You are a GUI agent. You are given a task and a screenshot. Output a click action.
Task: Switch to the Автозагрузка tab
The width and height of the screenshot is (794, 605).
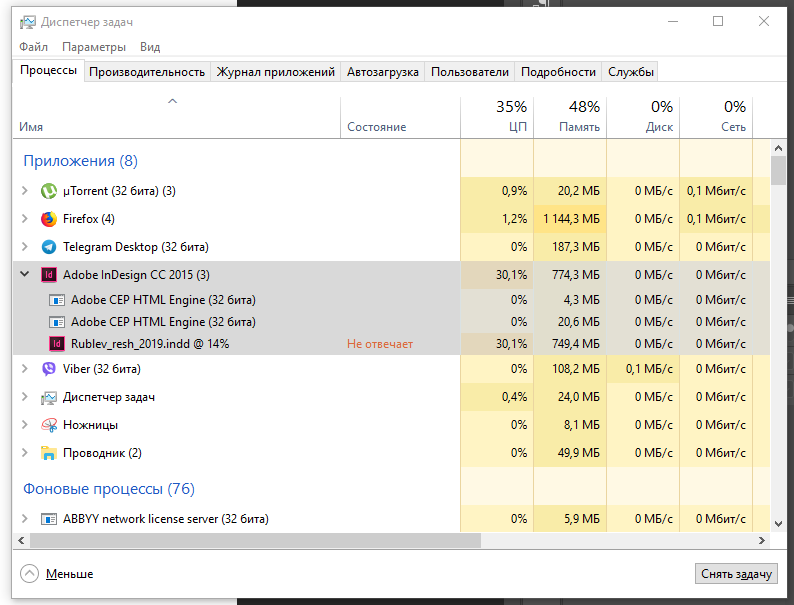click(x=383, y=72)
